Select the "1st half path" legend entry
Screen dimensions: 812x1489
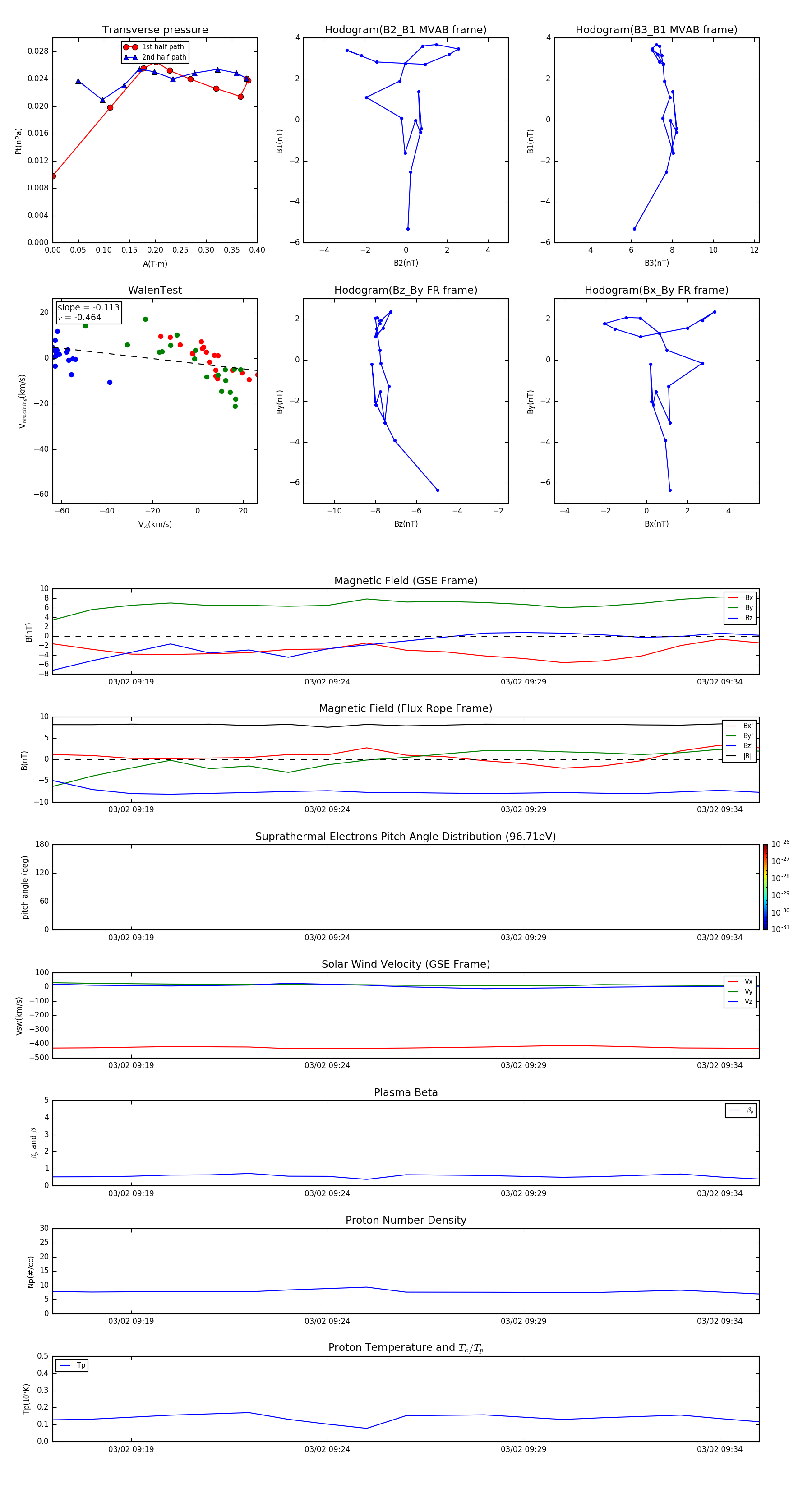coord(154,47)
